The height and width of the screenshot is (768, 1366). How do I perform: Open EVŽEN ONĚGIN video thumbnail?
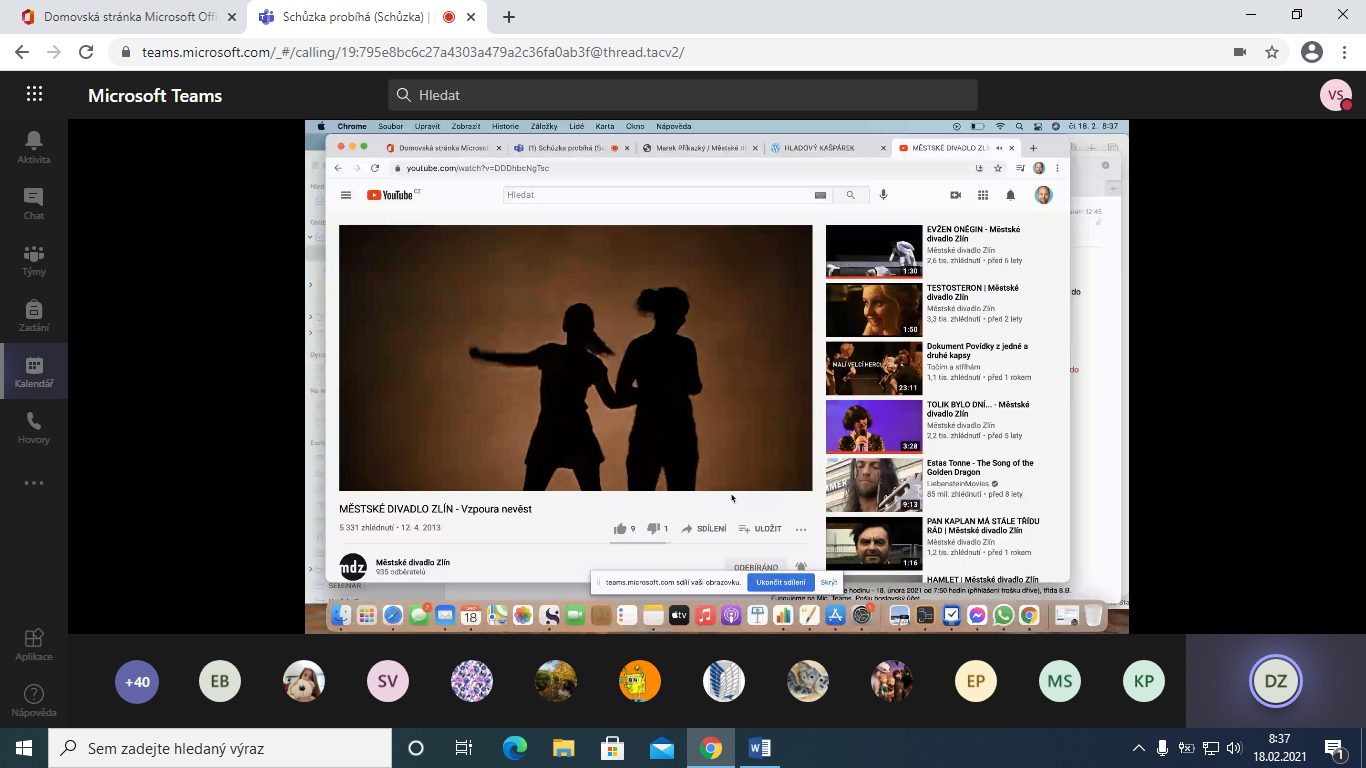[x=874, y=252]
